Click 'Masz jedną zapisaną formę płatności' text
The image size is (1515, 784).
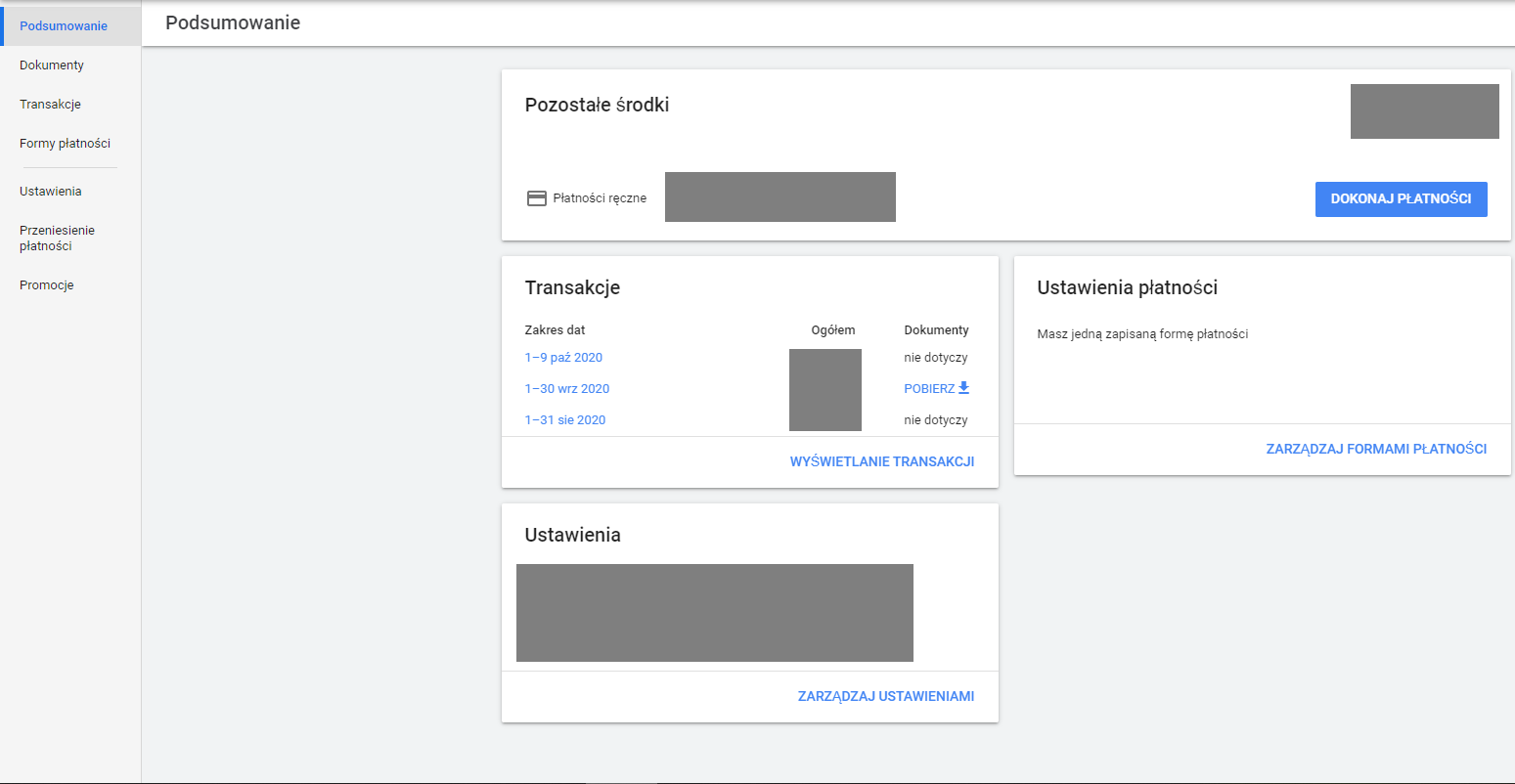1142,334
